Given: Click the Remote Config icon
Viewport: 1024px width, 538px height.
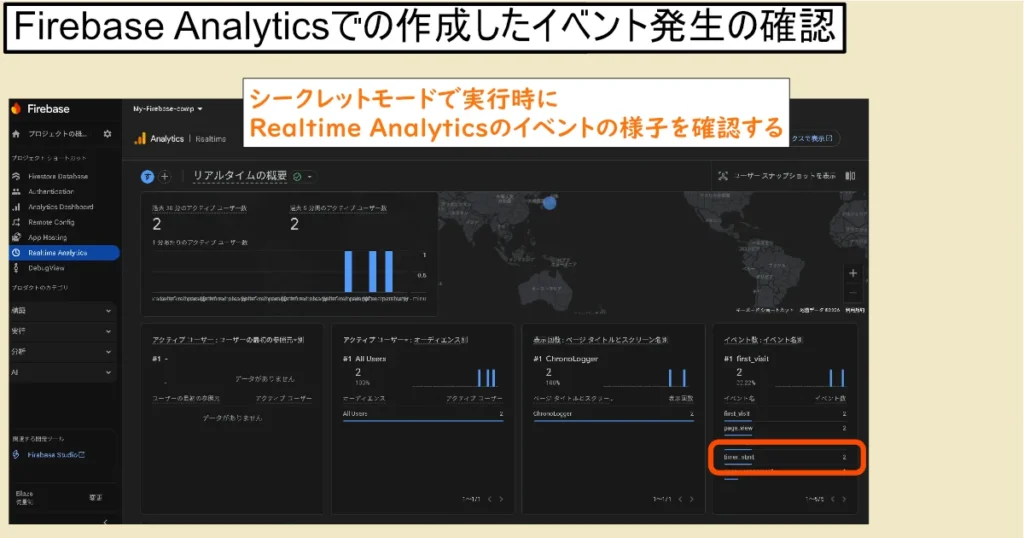Looking at the screenshot, I should click(x=16, y=222).
